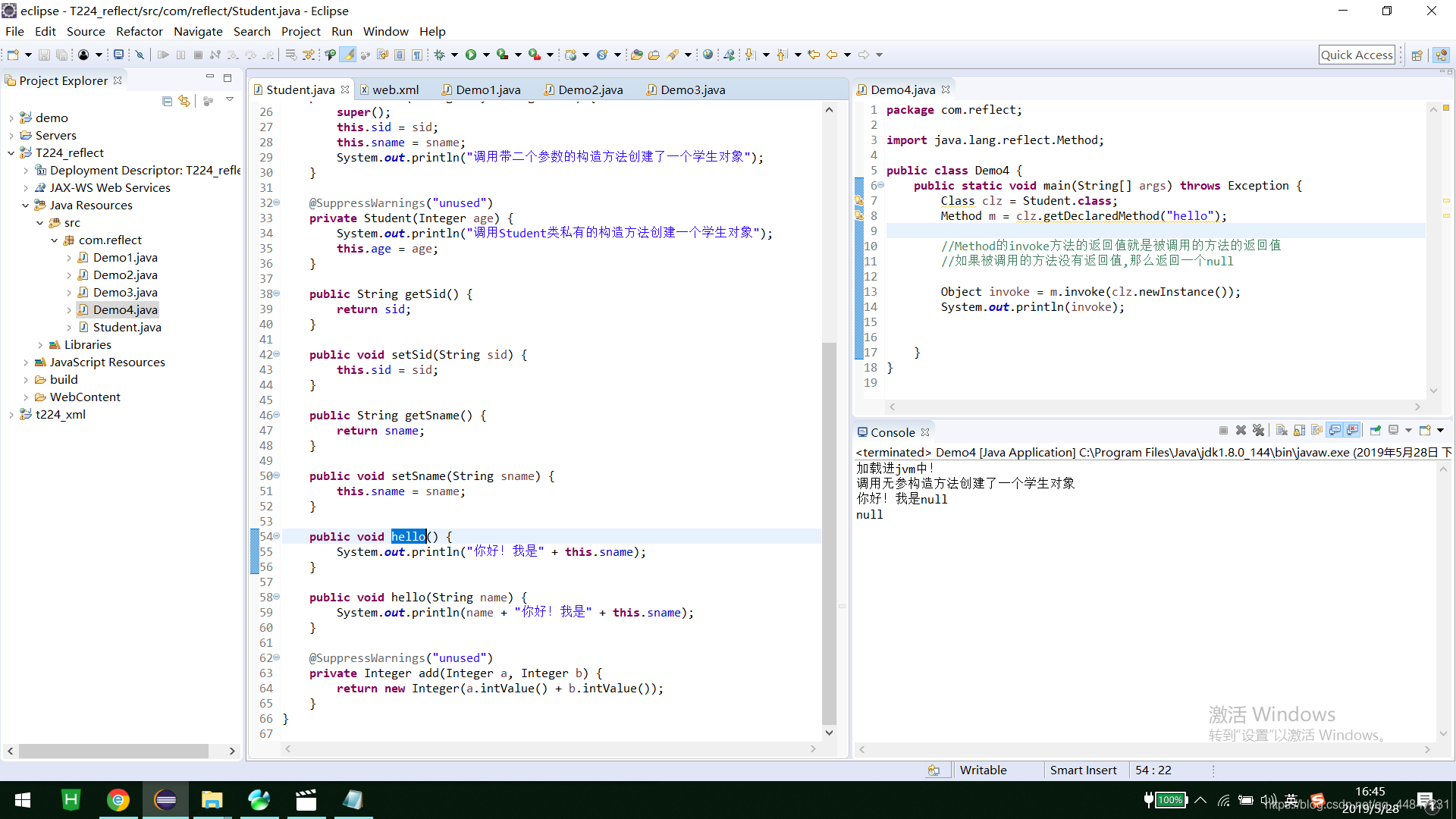Click the Open Type icon
Image resolution: width=1456 pixels, height=819 pixels.
pos(636,55)
